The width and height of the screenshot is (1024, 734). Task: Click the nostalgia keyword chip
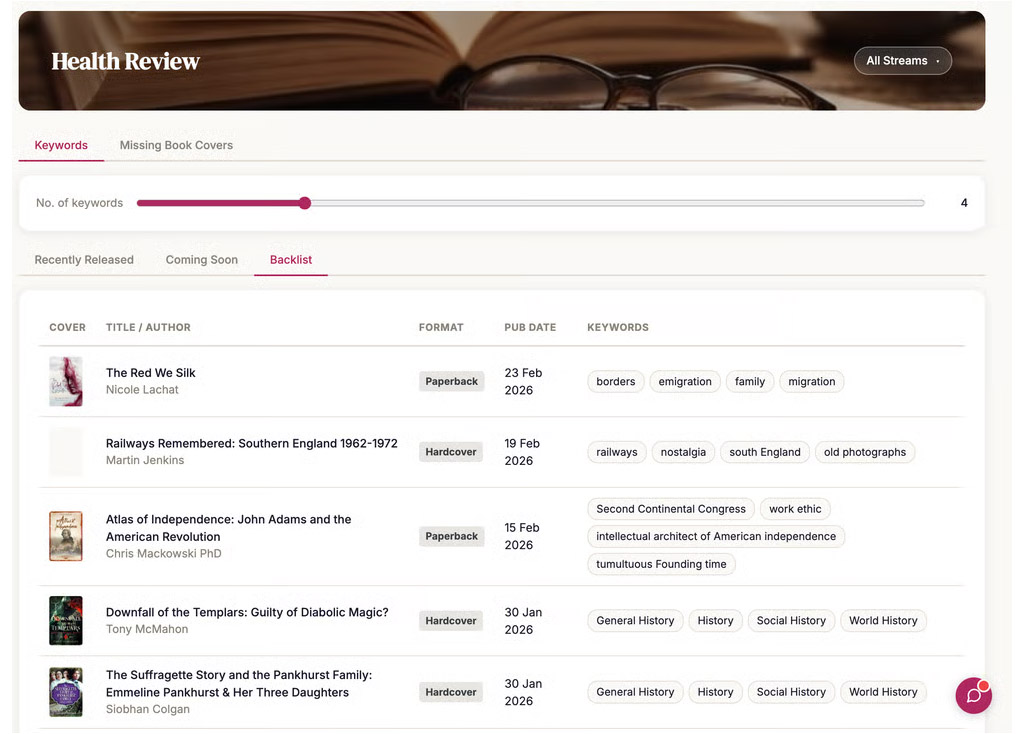click(x=683, y=452)
